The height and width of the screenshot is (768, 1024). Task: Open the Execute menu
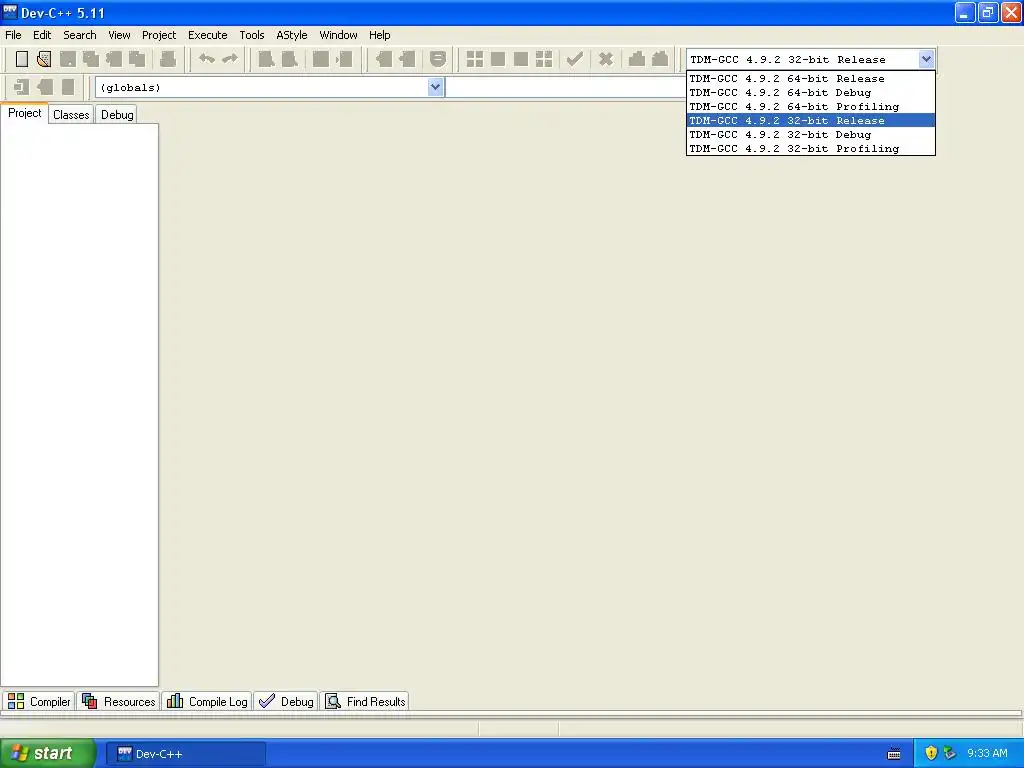tap(208, 35)
